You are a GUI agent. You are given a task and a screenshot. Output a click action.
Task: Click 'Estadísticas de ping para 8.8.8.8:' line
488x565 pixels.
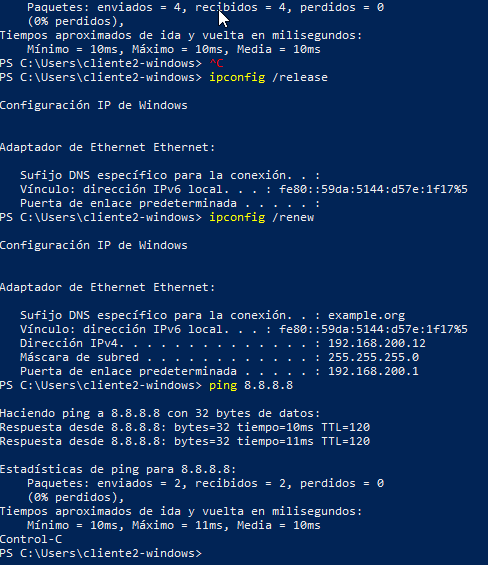pyautogui.click(x=118, y=469)
